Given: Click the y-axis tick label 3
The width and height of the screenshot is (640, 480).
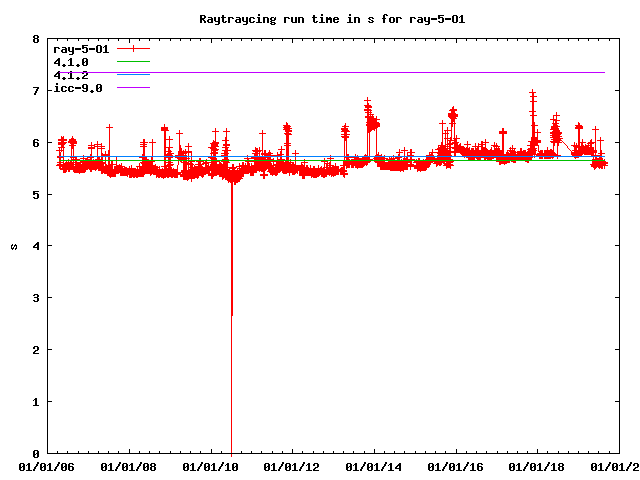Looking at the screenshot, I should 36,298.
